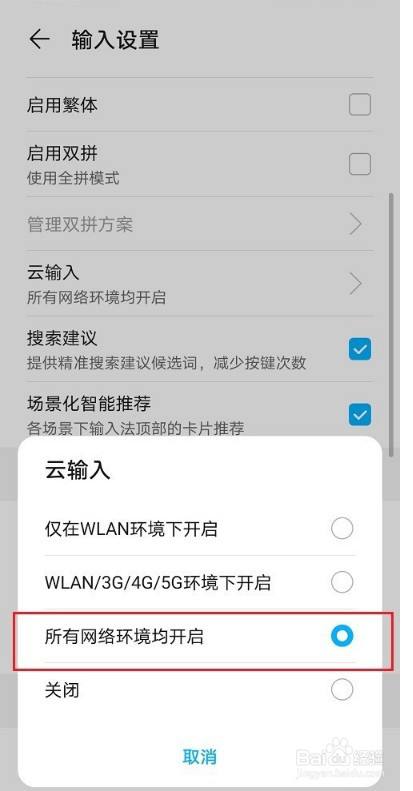
Task: Tap the back arrow icon
Action: click(39, 39)
